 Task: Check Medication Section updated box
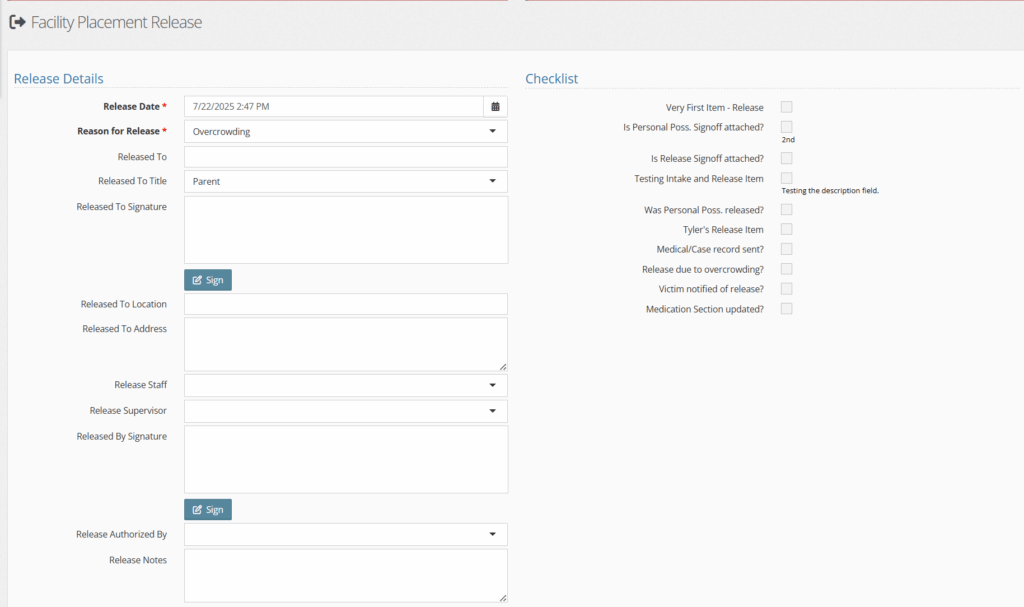[x=786, y=308]
